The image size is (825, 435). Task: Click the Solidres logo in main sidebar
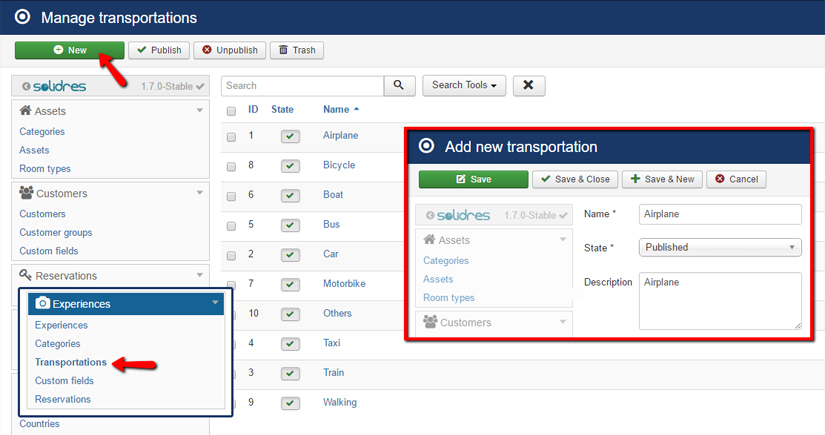pyautogui.click(x=59, y=86)
